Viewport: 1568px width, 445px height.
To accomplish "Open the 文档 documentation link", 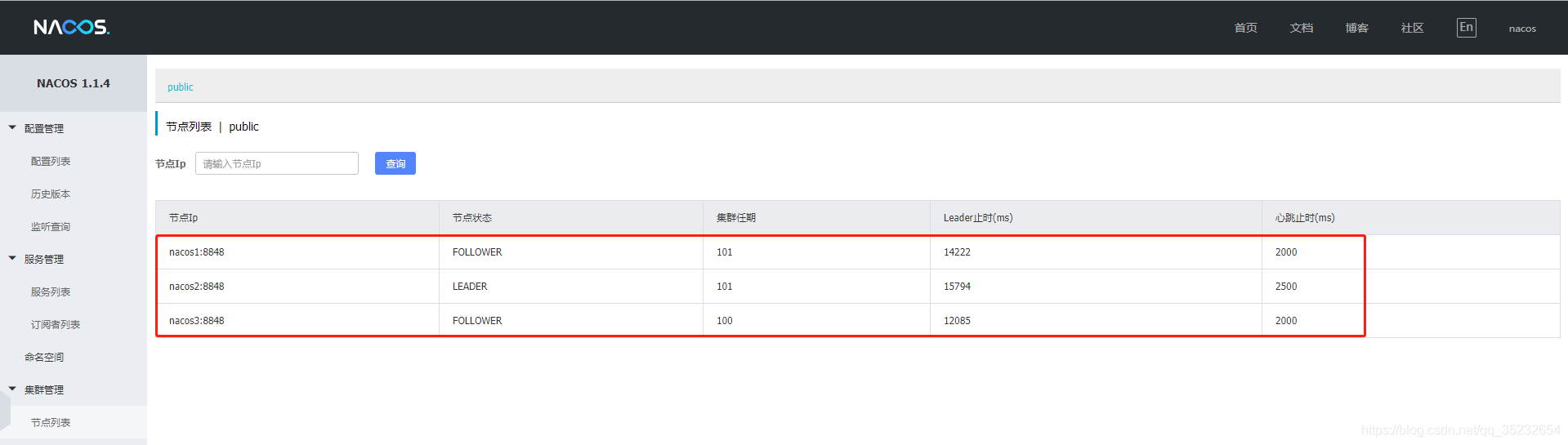I will 1301,28.
